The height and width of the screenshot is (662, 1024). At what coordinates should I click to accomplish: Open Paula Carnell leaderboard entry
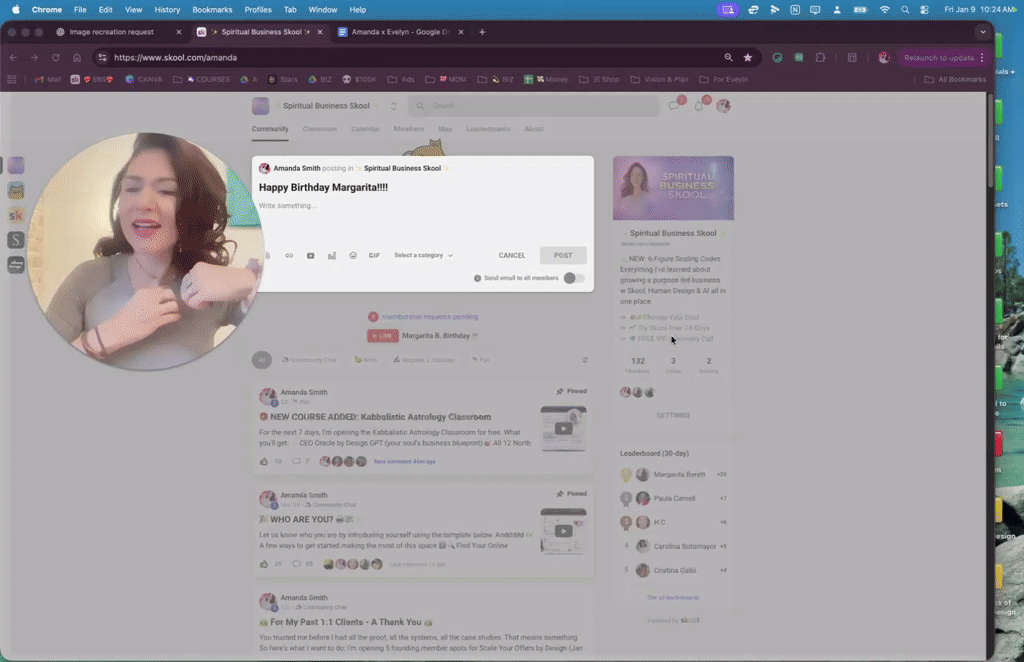coord(673,498)
